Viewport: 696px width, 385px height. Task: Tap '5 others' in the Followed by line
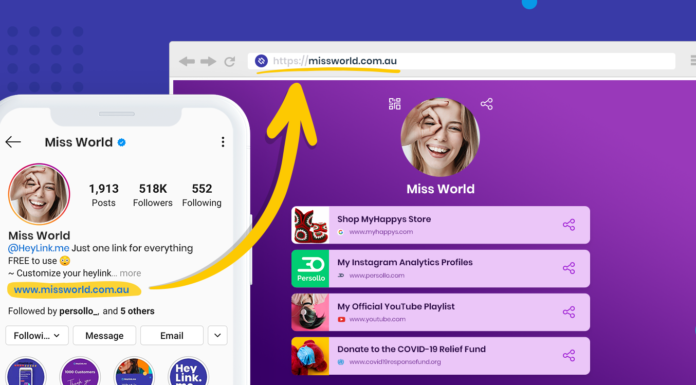tap(138, 311)
